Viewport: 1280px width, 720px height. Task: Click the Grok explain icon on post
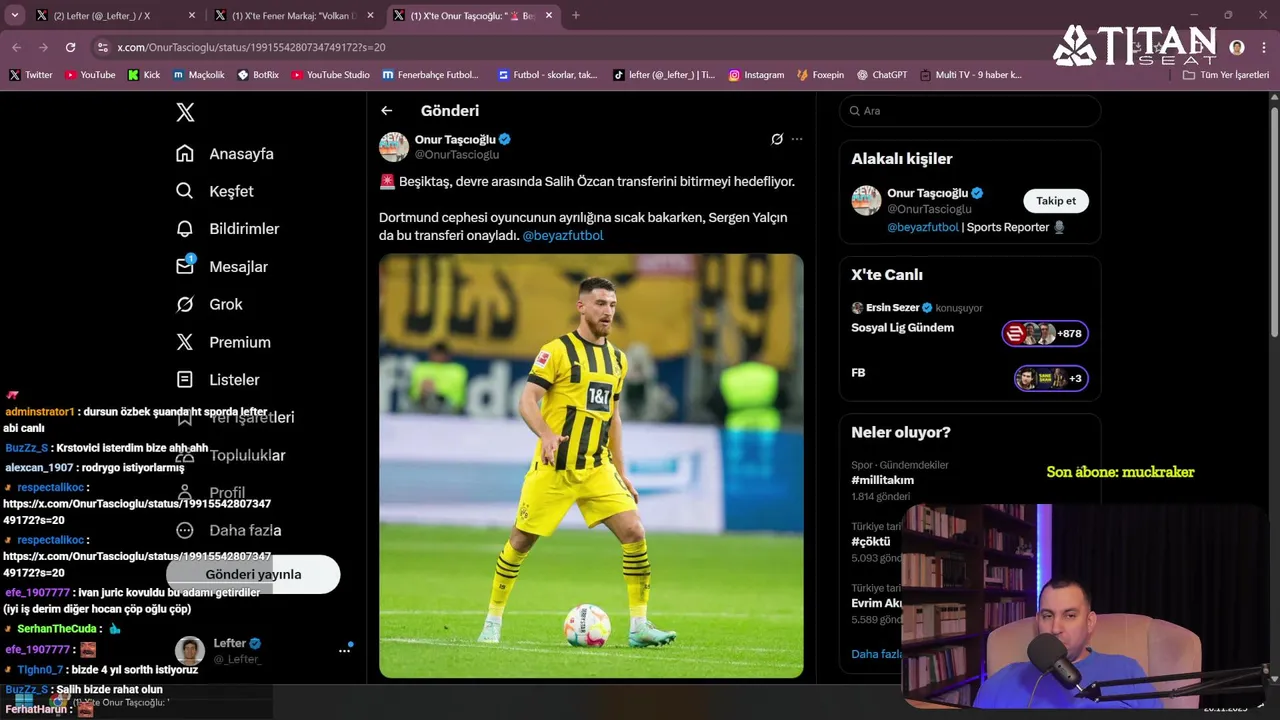coord(777,139)
